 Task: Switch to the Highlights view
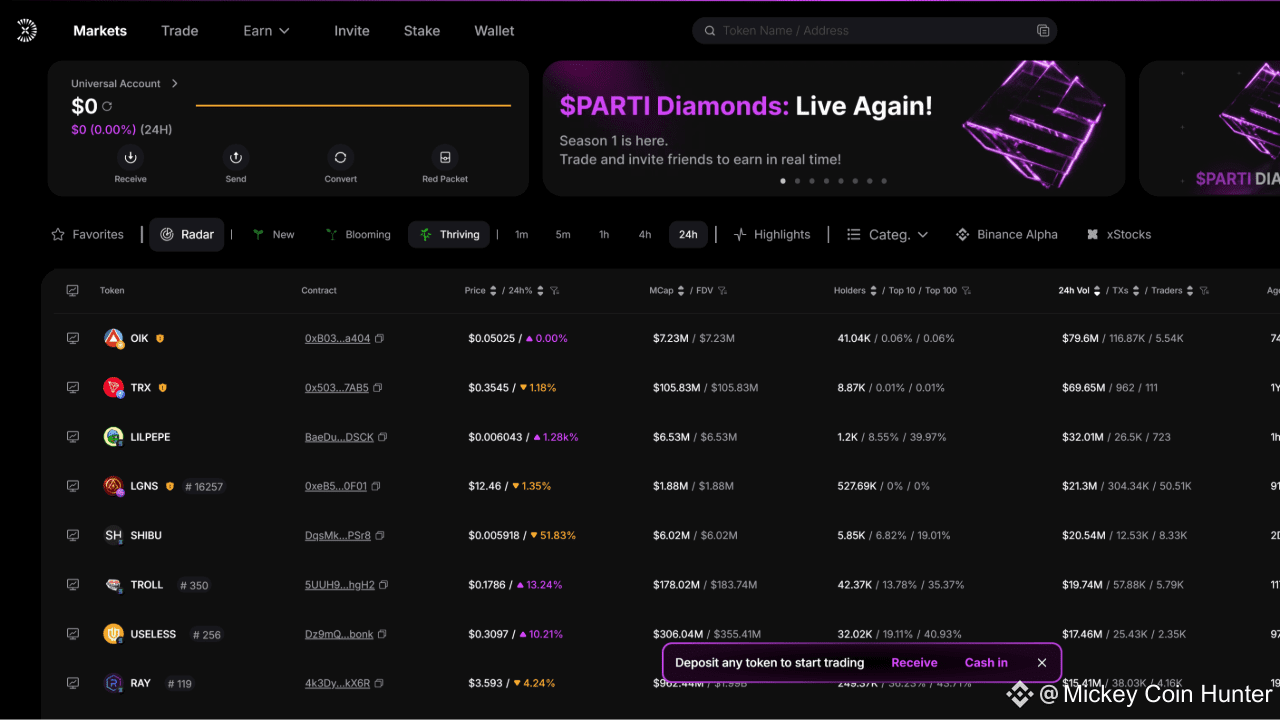pyautogui.click(x=772, y=235)
